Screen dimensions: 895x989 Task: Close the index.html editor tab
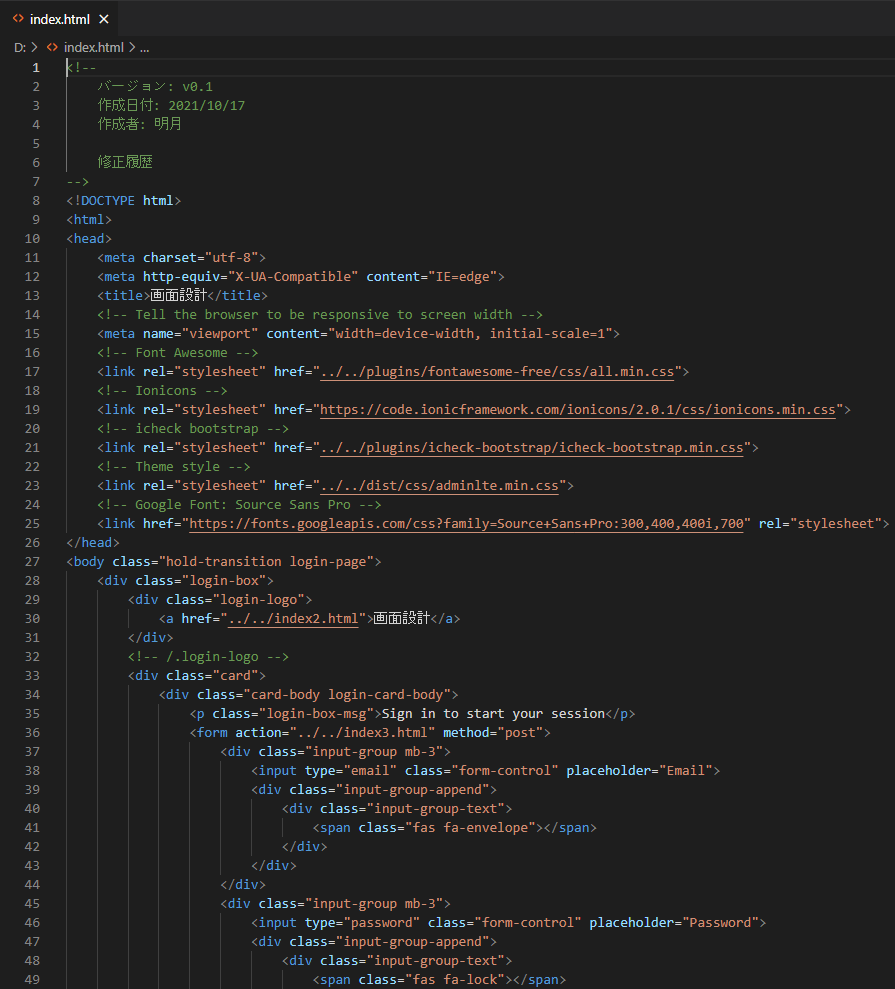(x=104, y=20)
